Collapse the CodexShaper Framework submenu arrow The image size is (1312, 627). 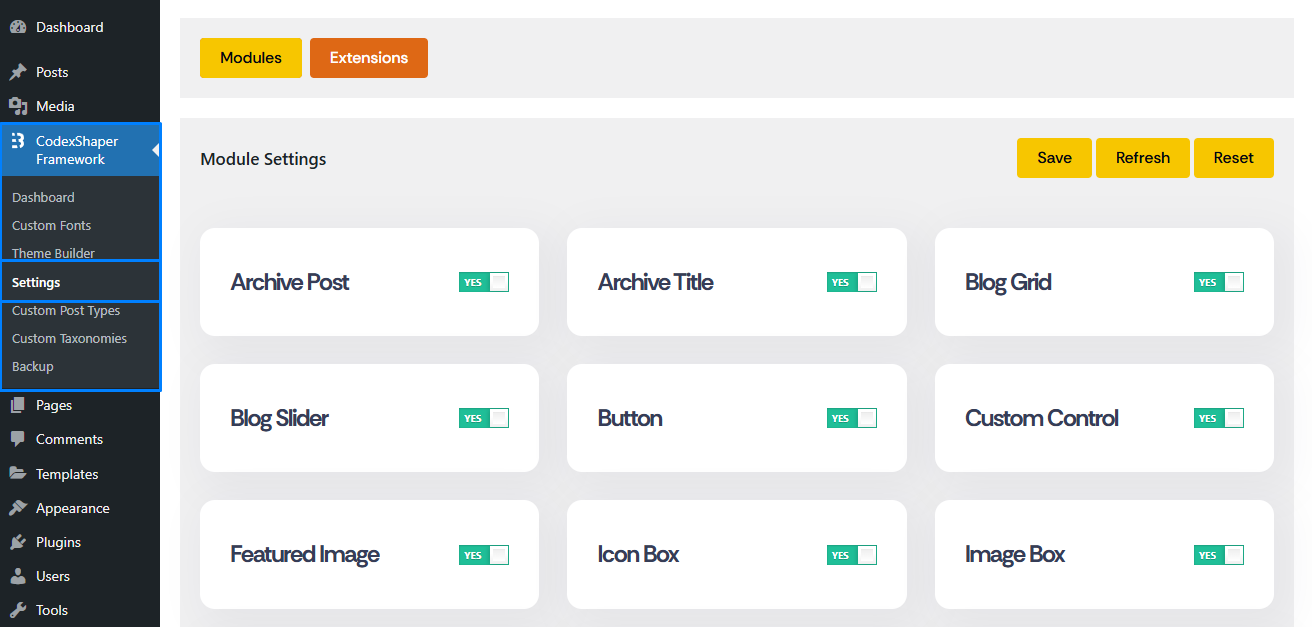tap(154, 149)
